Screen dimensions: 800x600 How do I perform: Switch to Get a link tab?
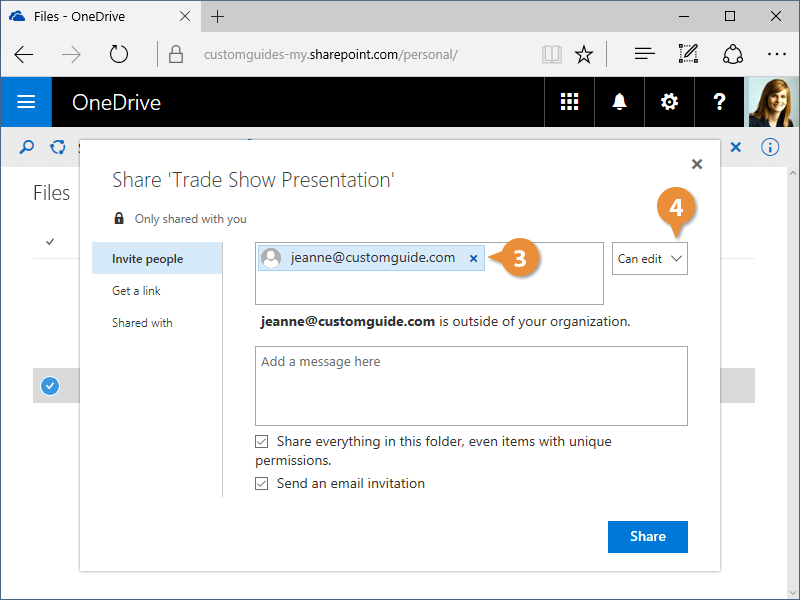tap(136, 291)
